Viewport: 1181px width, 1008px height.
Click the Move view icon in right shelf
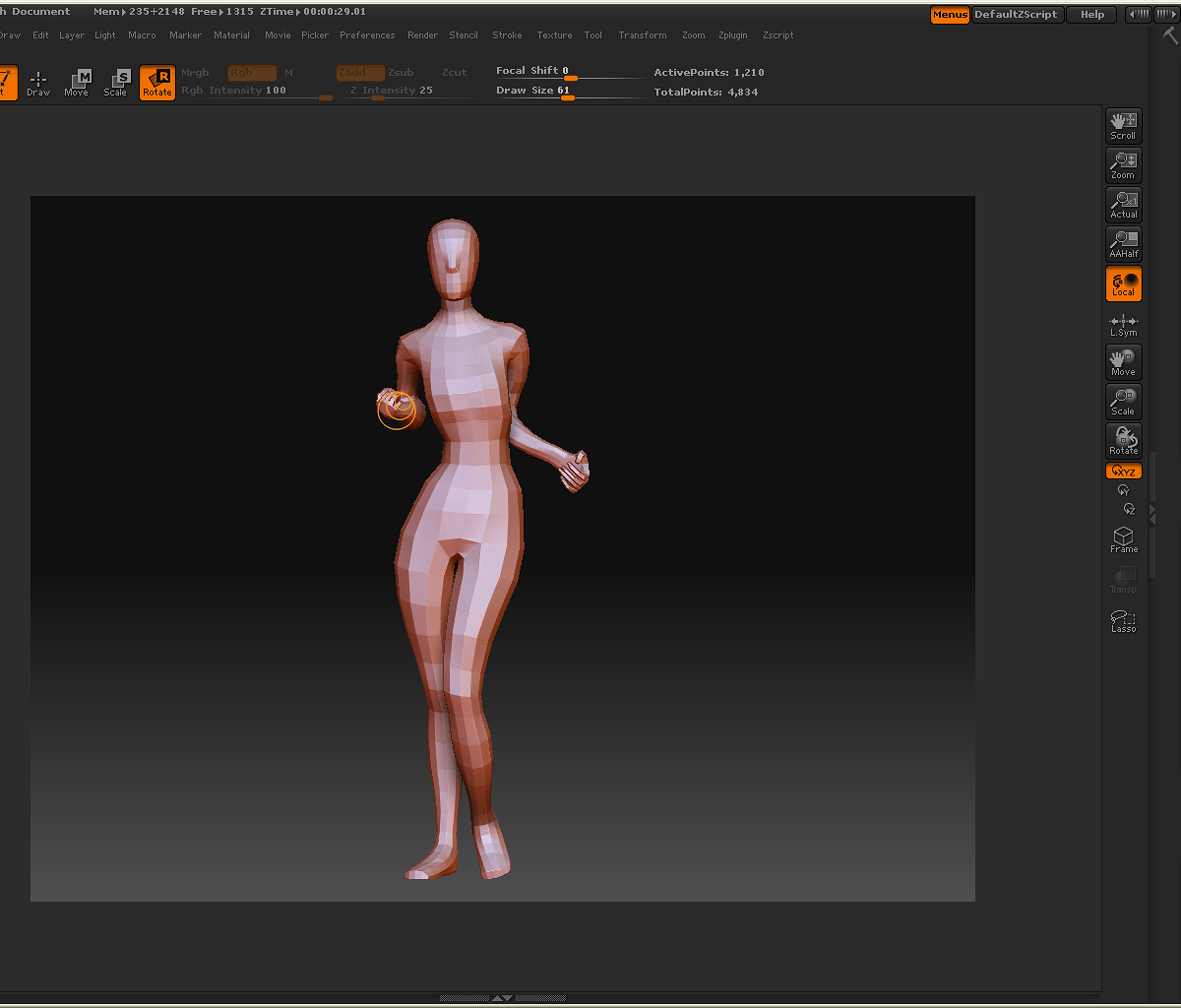coord(1124,362)
